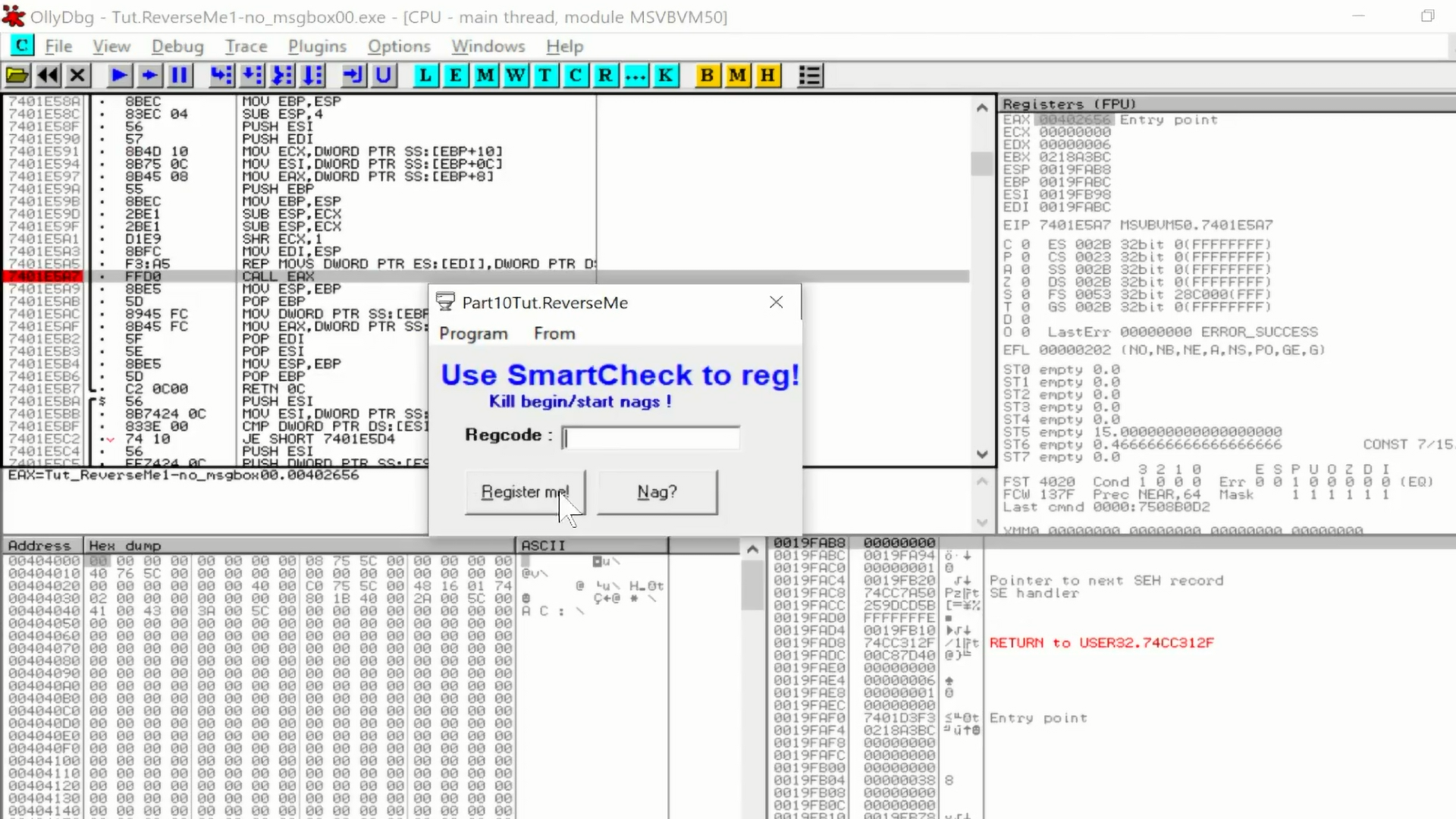The image size is (1456, 819).
Task: Open the Log window with L icon
Action: point(425,75)
